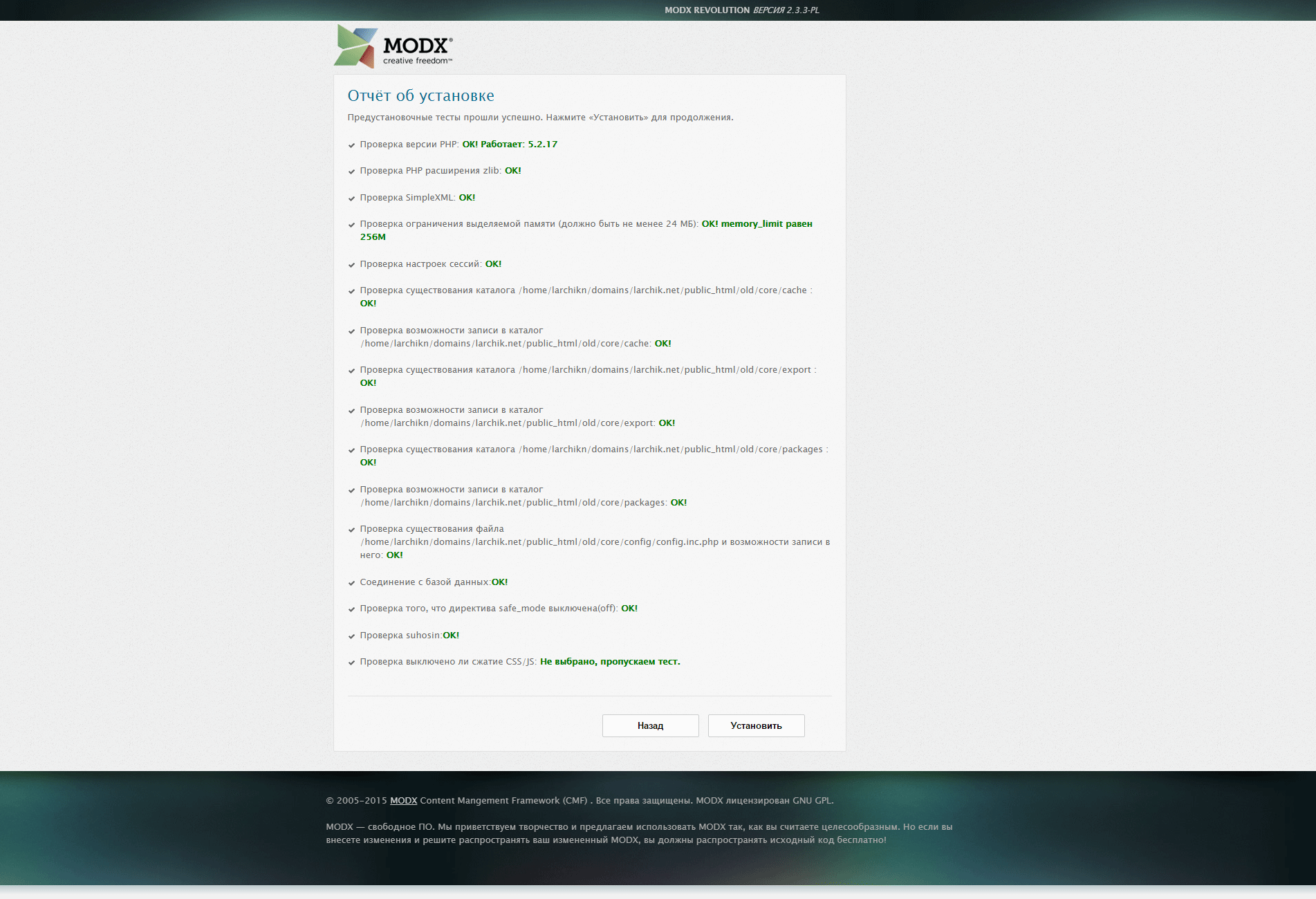Click text 'Не выбрано, пропускаем тест.'
The width and height of the screenshot is (1316, 899).
tap(610, 661)
